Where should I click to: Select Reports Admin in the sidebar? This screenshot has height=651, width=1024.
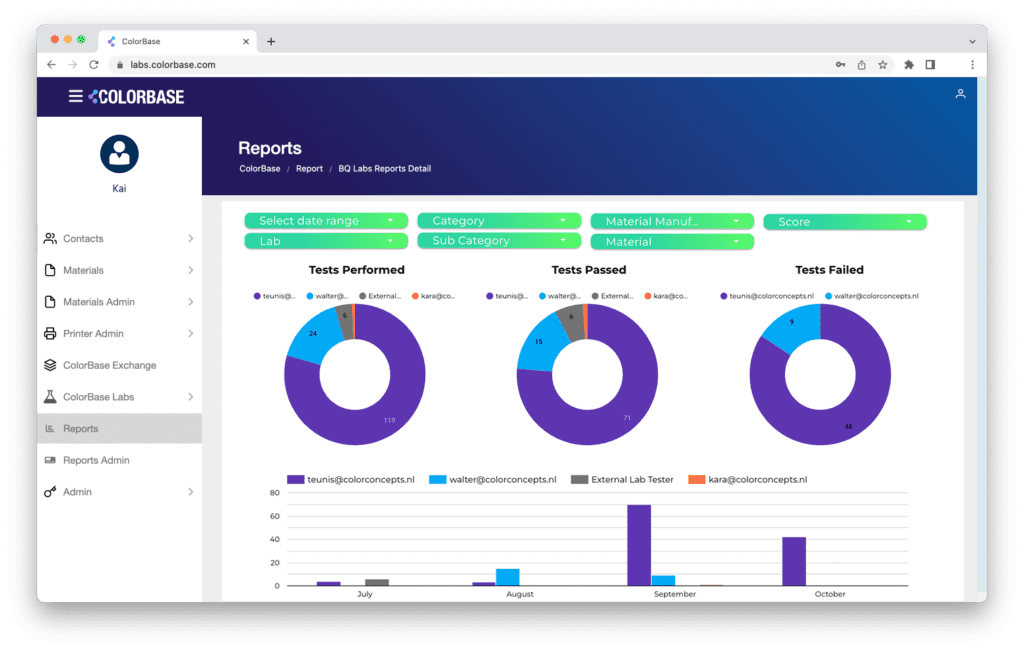click(x=119, y=460)
